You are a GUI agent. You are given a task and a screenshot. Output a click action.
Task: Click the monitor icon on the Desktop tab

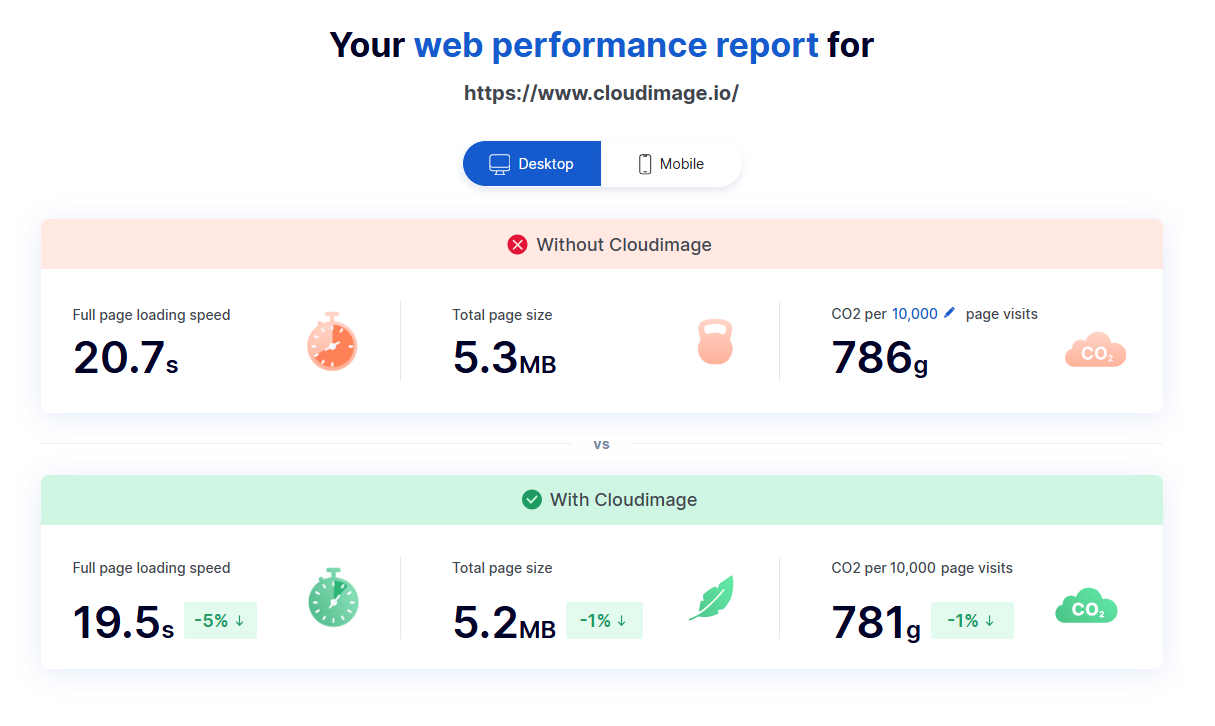tap(499, 163)
